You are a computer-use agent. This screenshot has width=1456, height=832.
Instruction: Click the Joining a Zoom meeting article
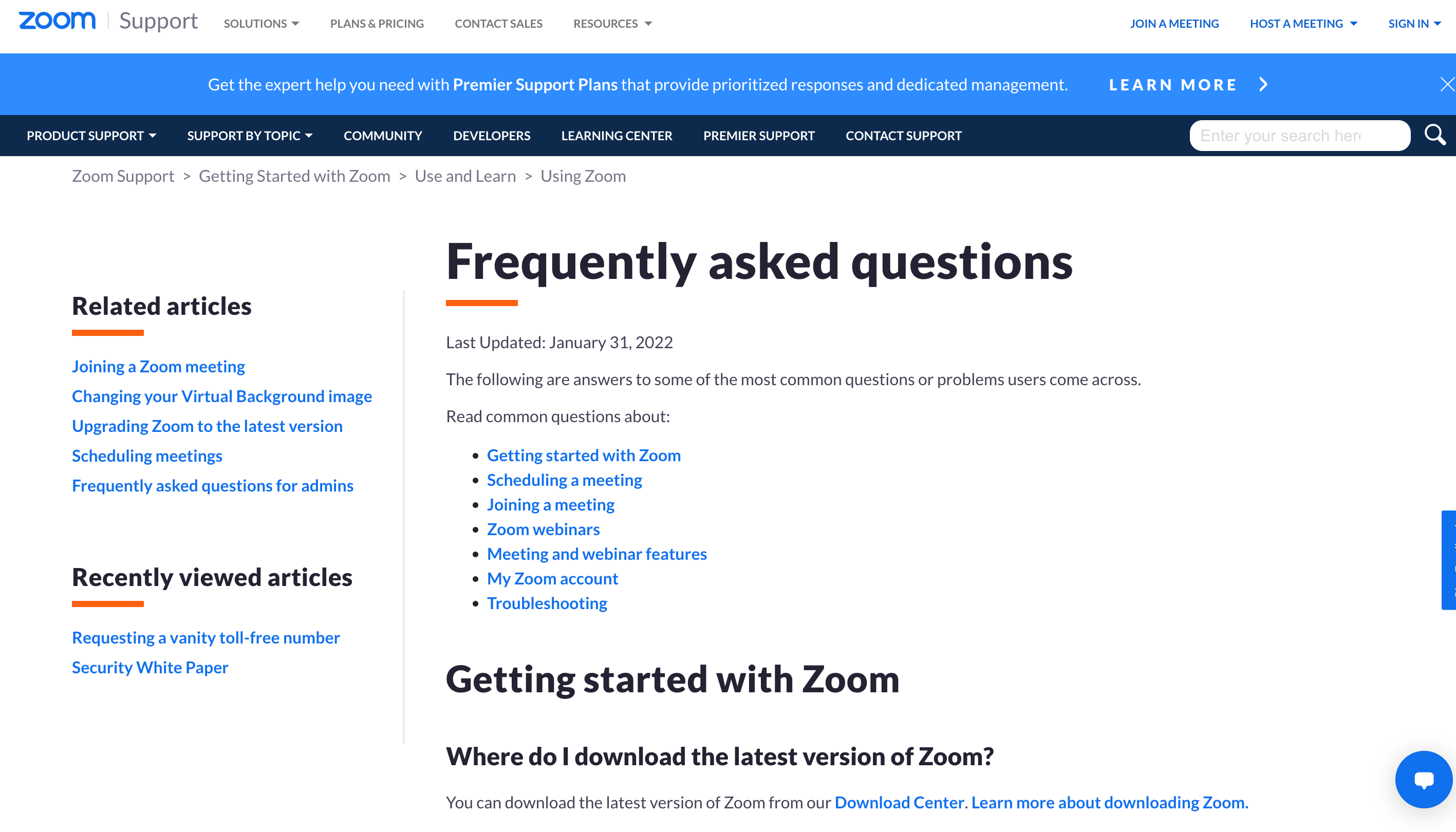tap(158, 365)
